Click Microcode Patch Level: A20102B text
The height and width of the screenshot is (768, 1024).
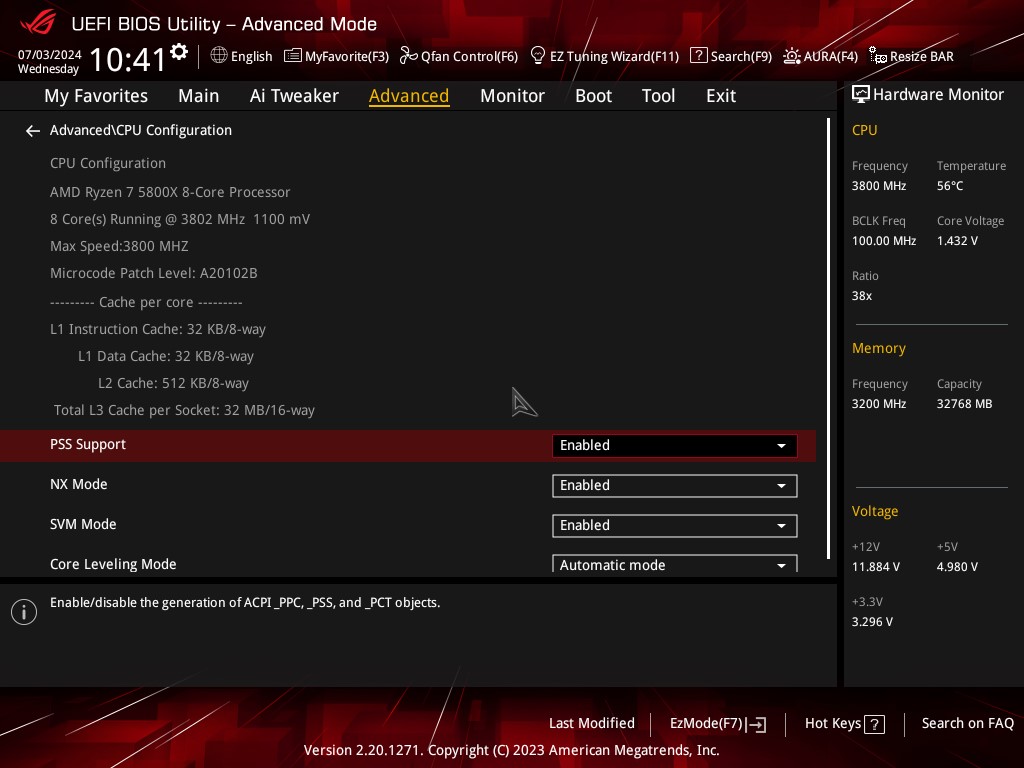coord(153,274)
